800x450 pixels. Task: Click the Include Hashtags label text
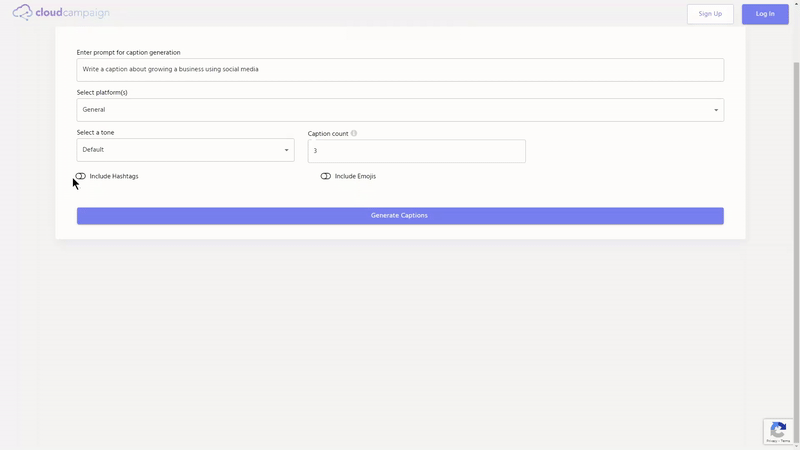click(x=114, y=176)
